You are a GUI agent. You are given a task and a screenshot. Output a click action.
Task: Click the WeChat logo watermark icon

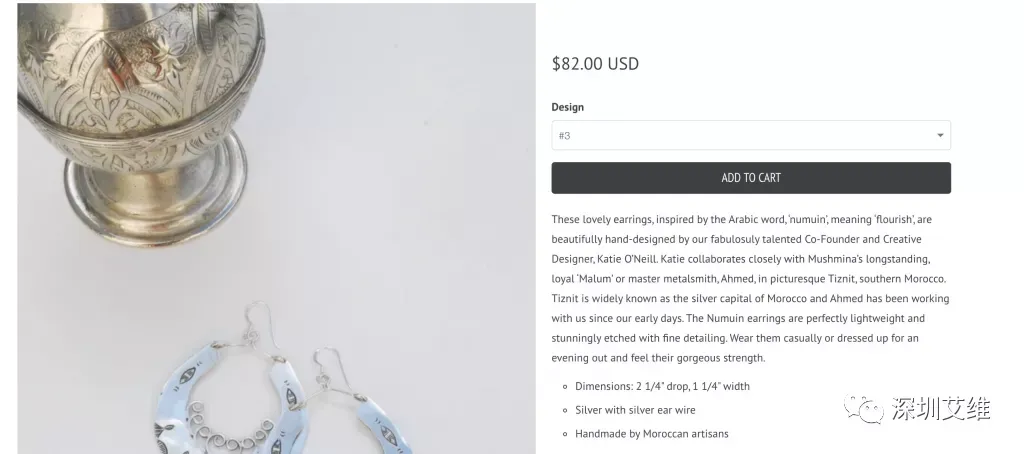pyautogui.click(x=863, y=407)
